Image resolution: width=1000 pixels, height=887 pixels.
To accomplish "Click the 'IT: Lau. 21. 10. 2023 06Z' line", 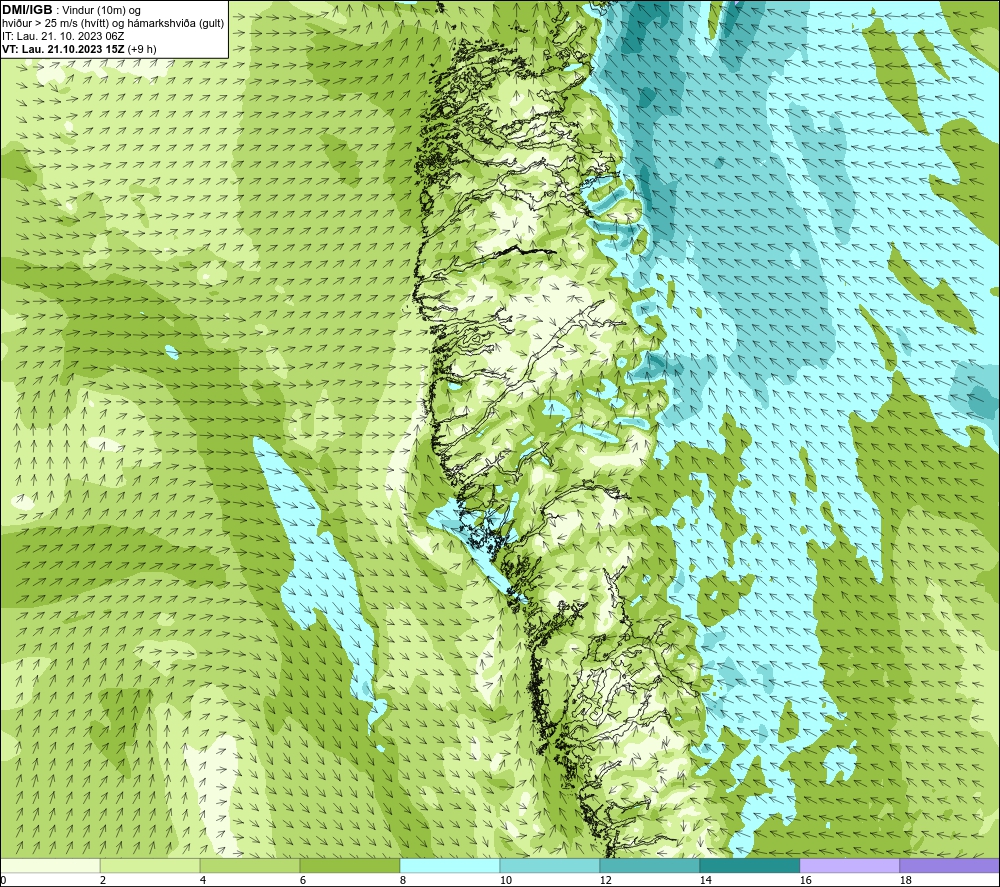I will click(x=63, y=36).
